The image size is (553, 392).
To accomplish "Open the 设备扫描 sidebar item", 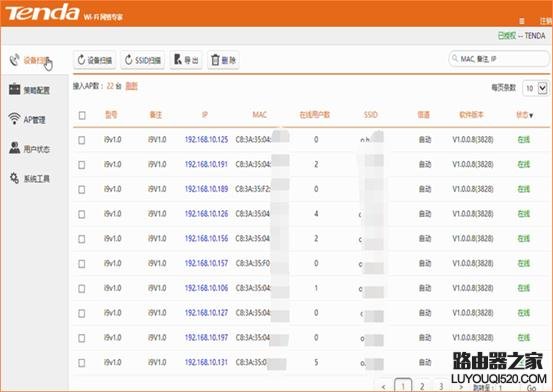I will pos(31,60).
